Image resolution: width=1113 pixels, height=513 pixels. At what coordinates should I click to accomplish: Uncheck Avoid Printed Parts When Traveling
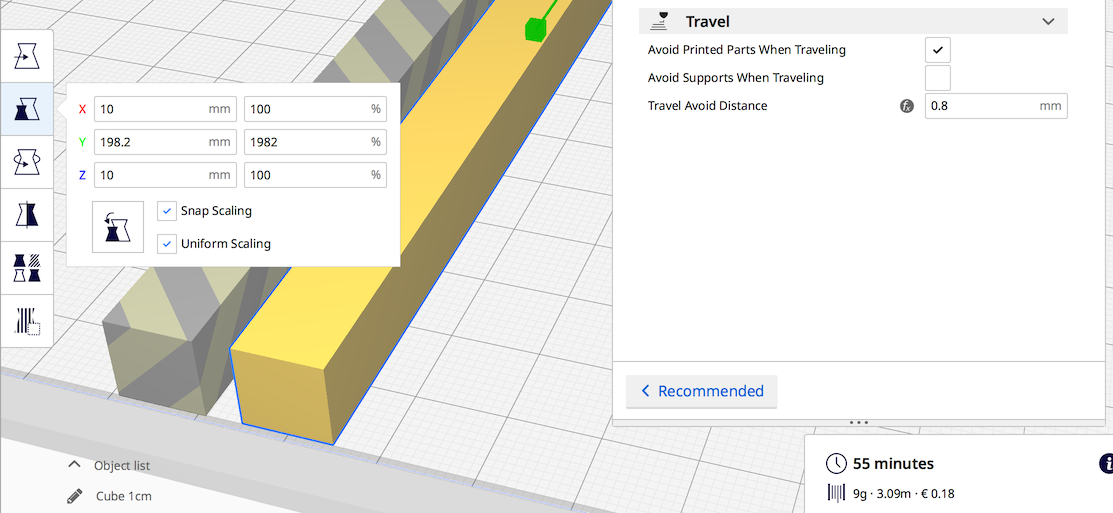click(x=938, y=50)
